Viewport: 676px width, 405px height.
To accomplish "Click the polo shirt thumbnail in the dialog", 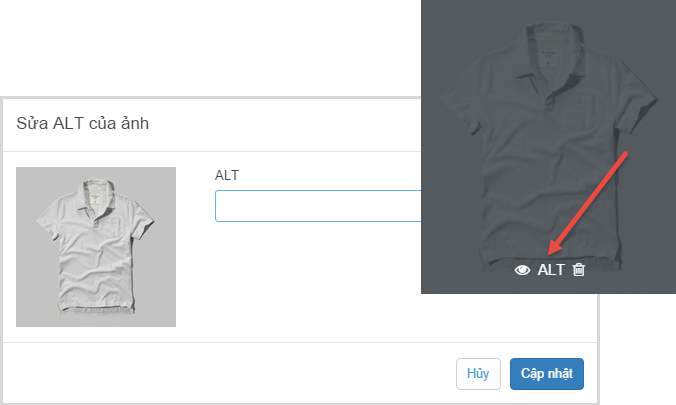I will click(96, 247).
